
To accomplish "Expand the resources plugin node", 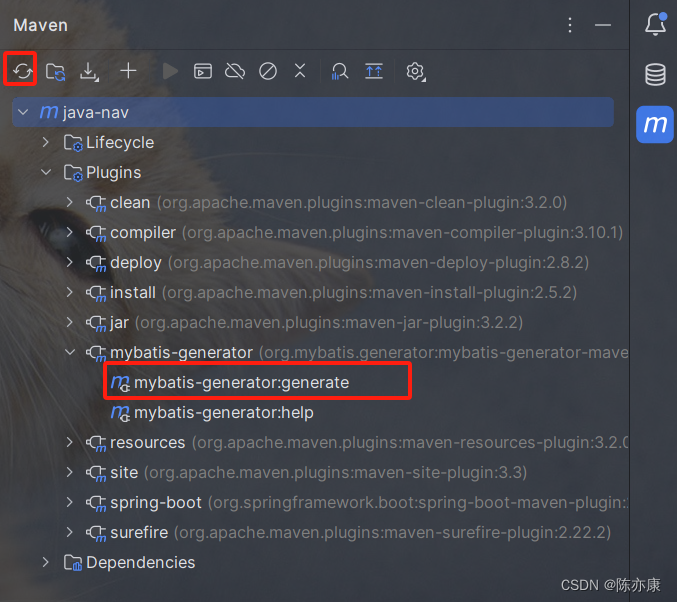I will pos(70,442).
